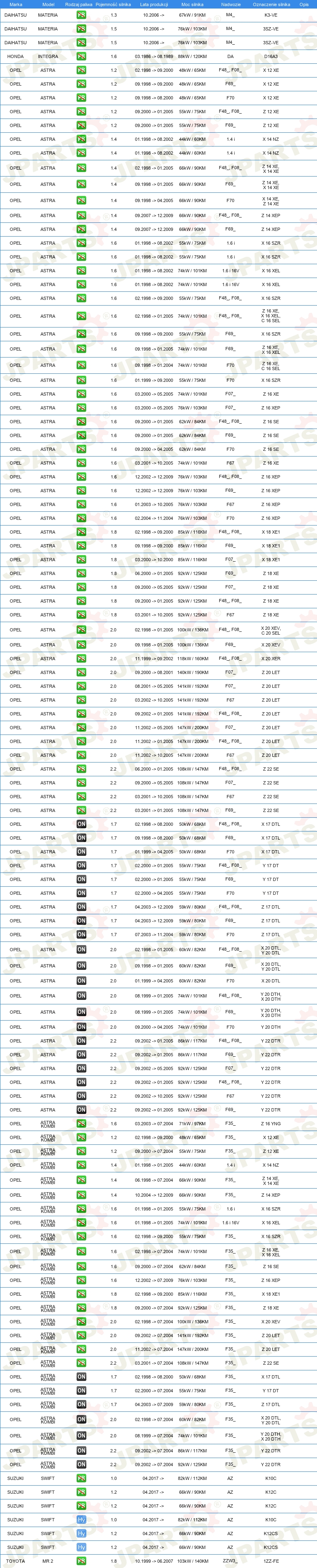Click petrol icon in Kombi Z 20 LET 147kW row

coord(81,1349)
